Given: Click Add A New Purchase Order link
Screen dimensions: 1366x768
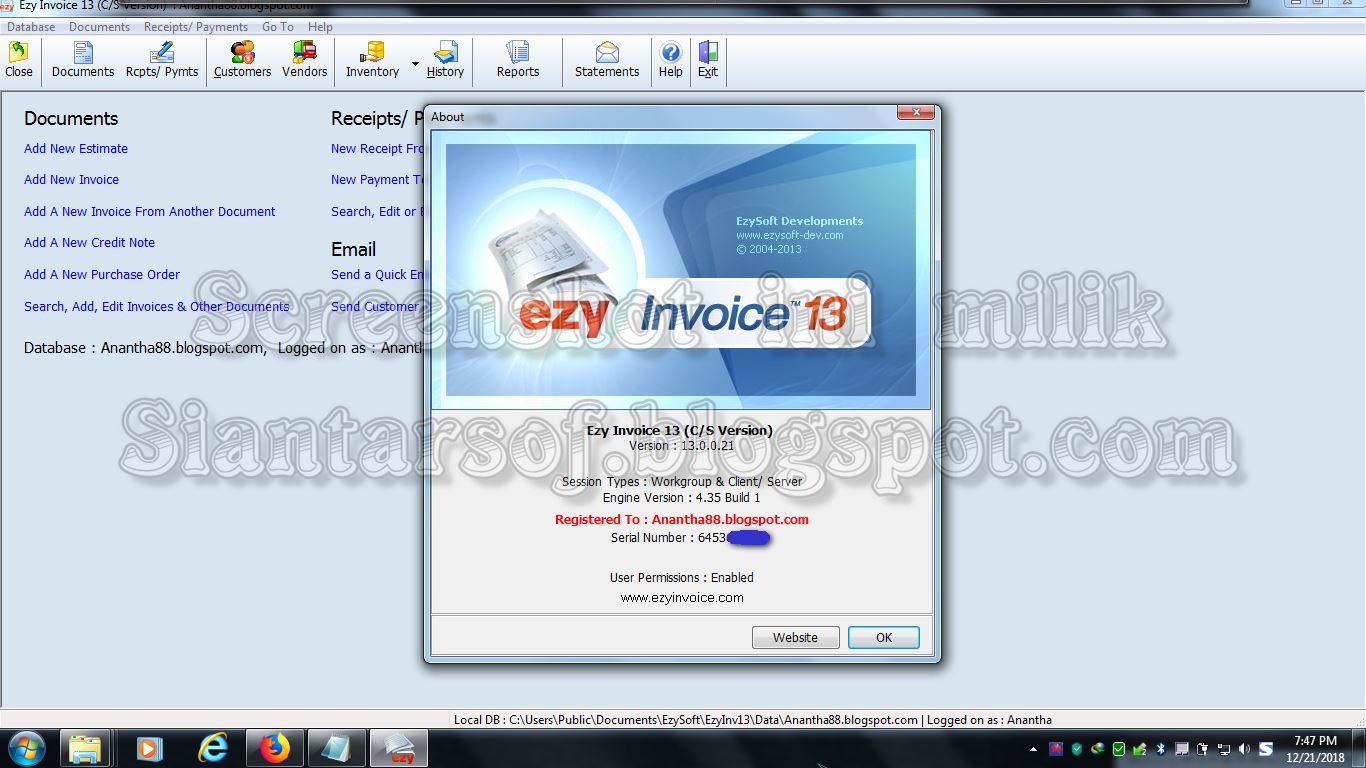Looking at the screenshot, I should [x=102, y=275].
